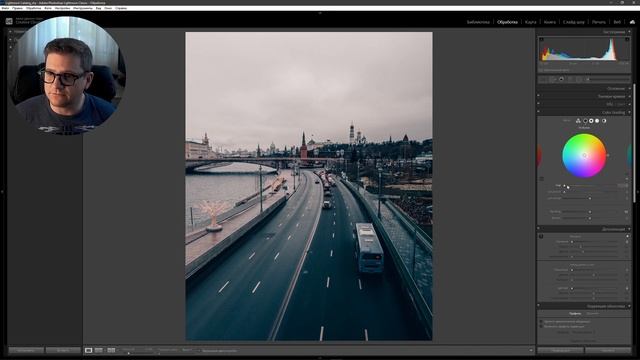Screen dimensions: 640x360
Task: Select the Crop Overlay tool
Action: [x=542, y=79]
